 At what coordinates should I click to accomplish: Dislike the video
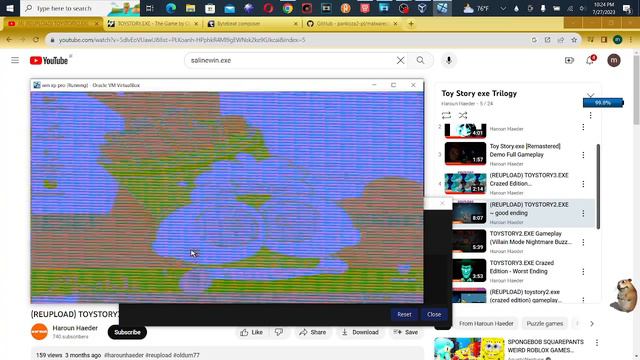[x=279, y=332]
